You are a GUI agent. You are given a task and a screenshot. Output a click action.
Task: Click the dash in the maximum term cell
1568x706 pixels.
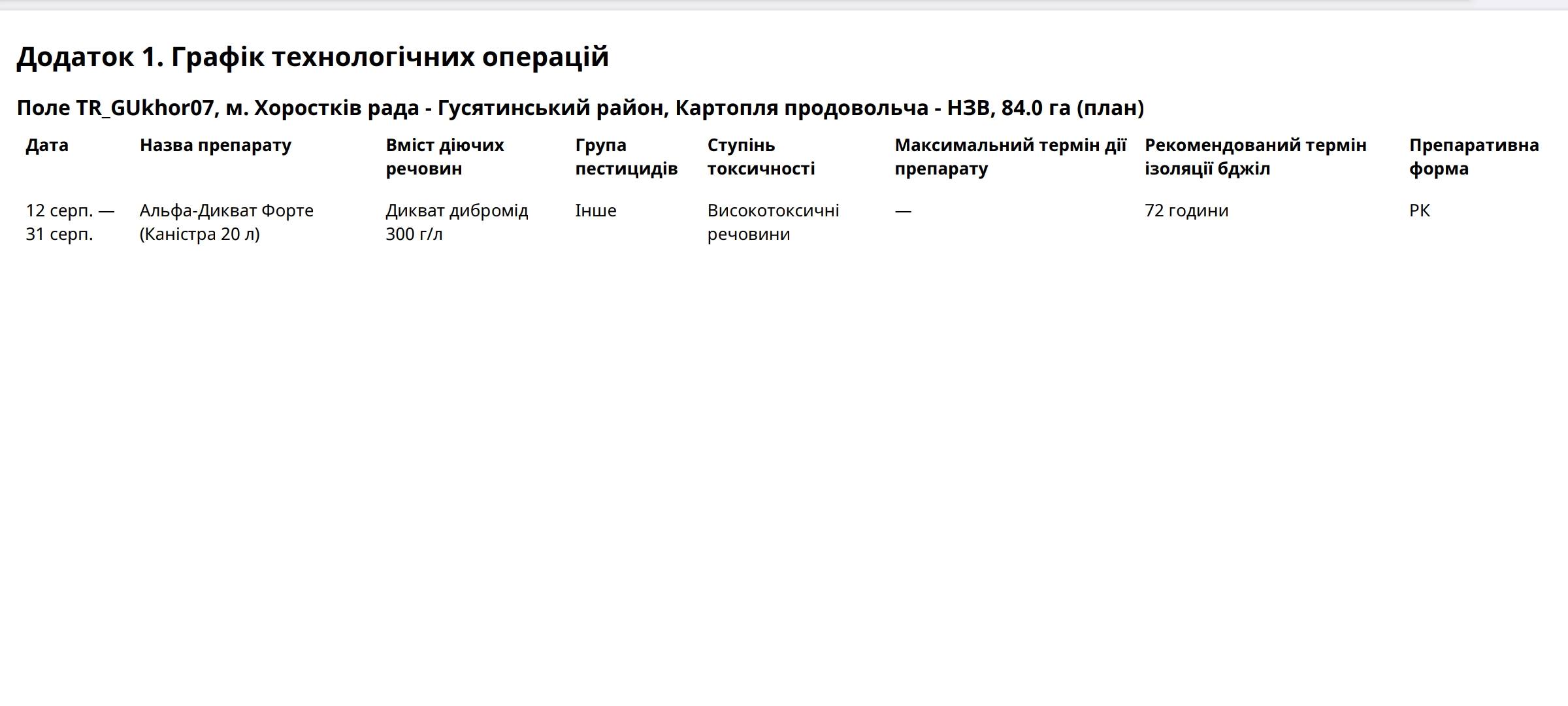902,210
